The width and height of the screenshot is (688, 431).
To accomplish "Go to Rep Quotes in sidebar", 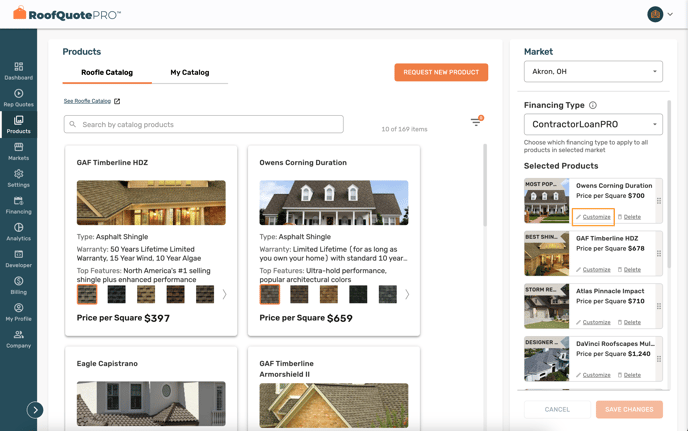I will tap(18, 98).
